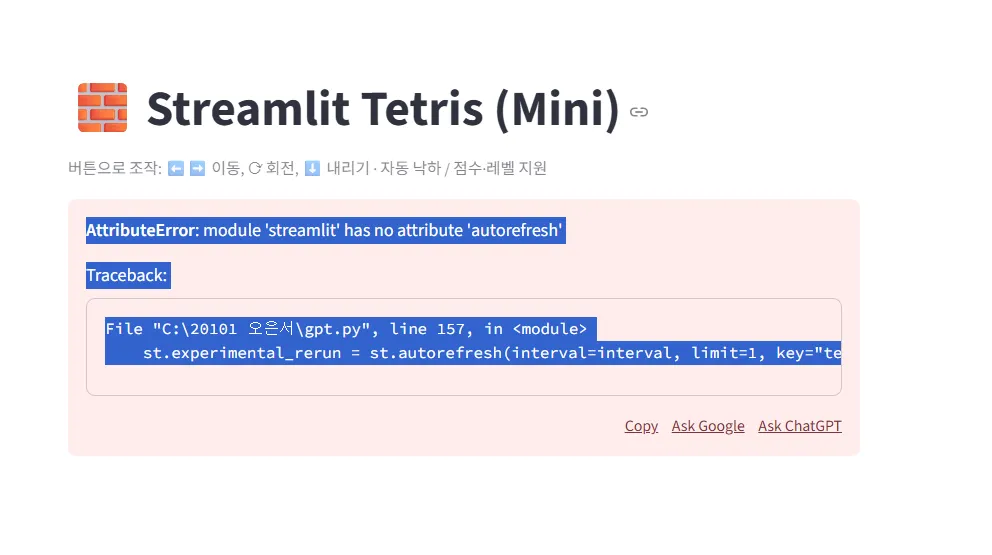The image size is (992, 555).
Task: Click the Traceback: label
Action: 127,275
